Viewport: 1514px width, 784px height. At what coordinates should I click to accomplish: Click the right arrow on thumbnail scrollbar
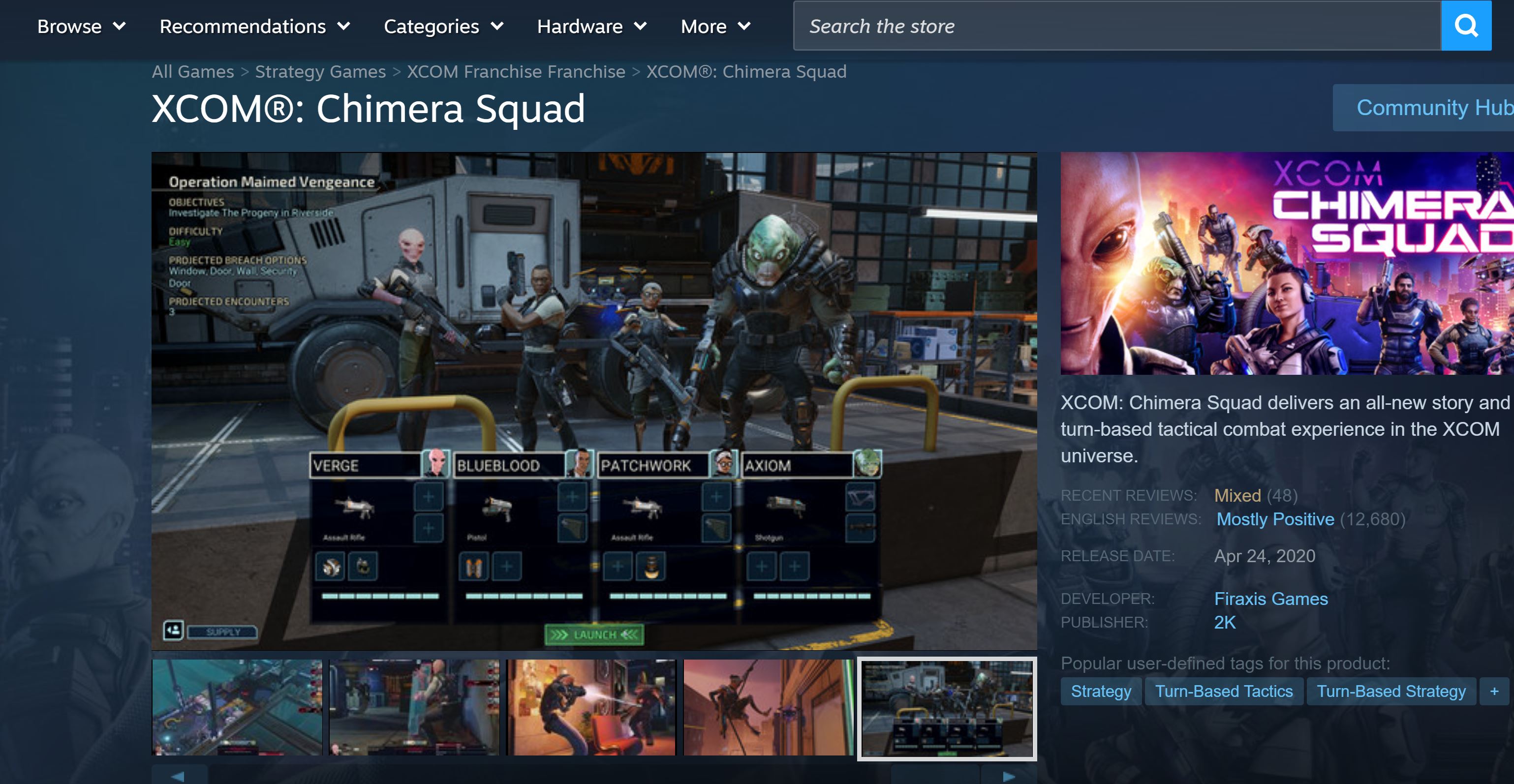click(1009, 775)
